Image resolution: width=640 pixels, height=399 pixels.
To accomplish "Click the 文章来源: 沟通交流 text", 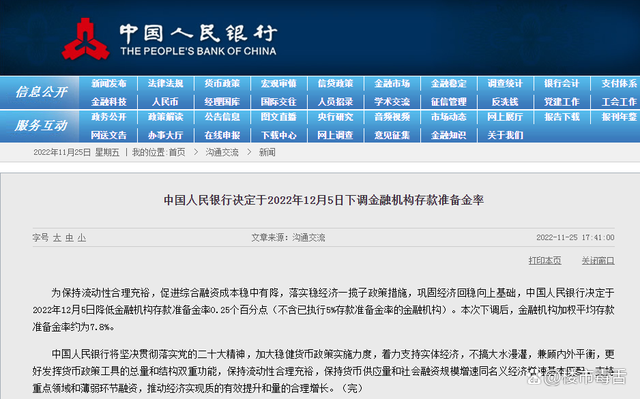I will pos(288,238).
